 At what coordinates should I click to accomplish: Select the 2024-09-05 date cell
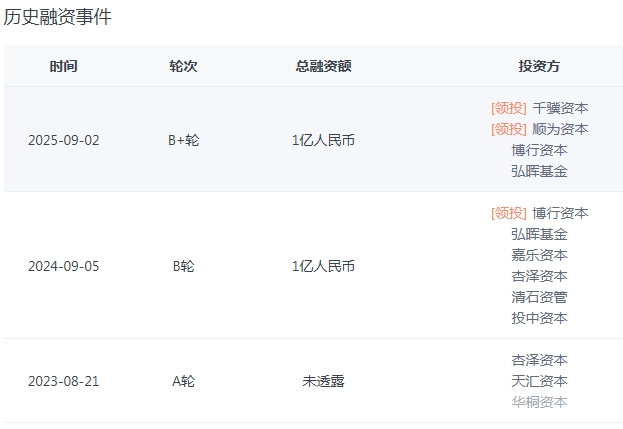(64, 266)
